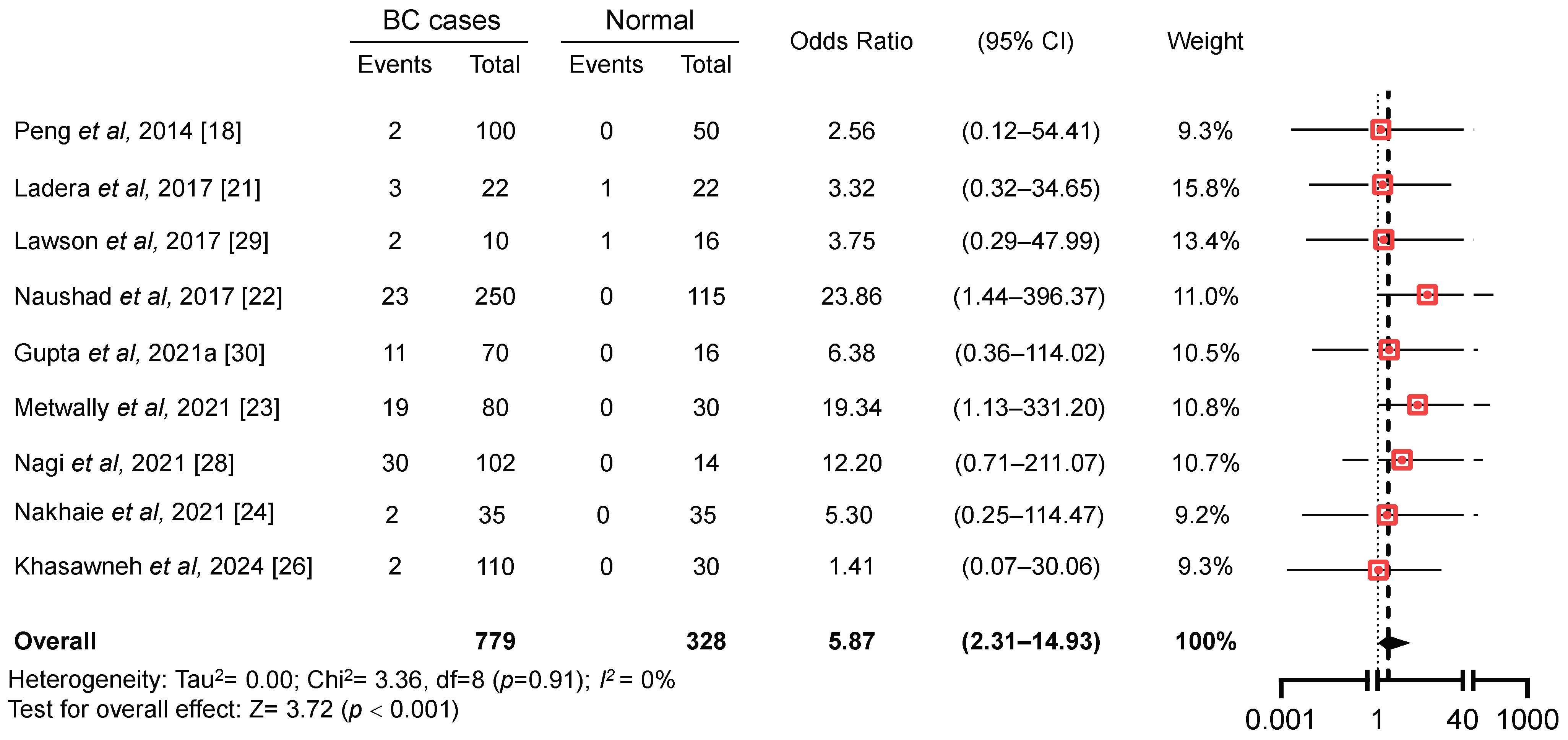The width and height of the screenshot is (1568, 740).
Task: Click the Peng et al red square marker
Action: 1380,130
